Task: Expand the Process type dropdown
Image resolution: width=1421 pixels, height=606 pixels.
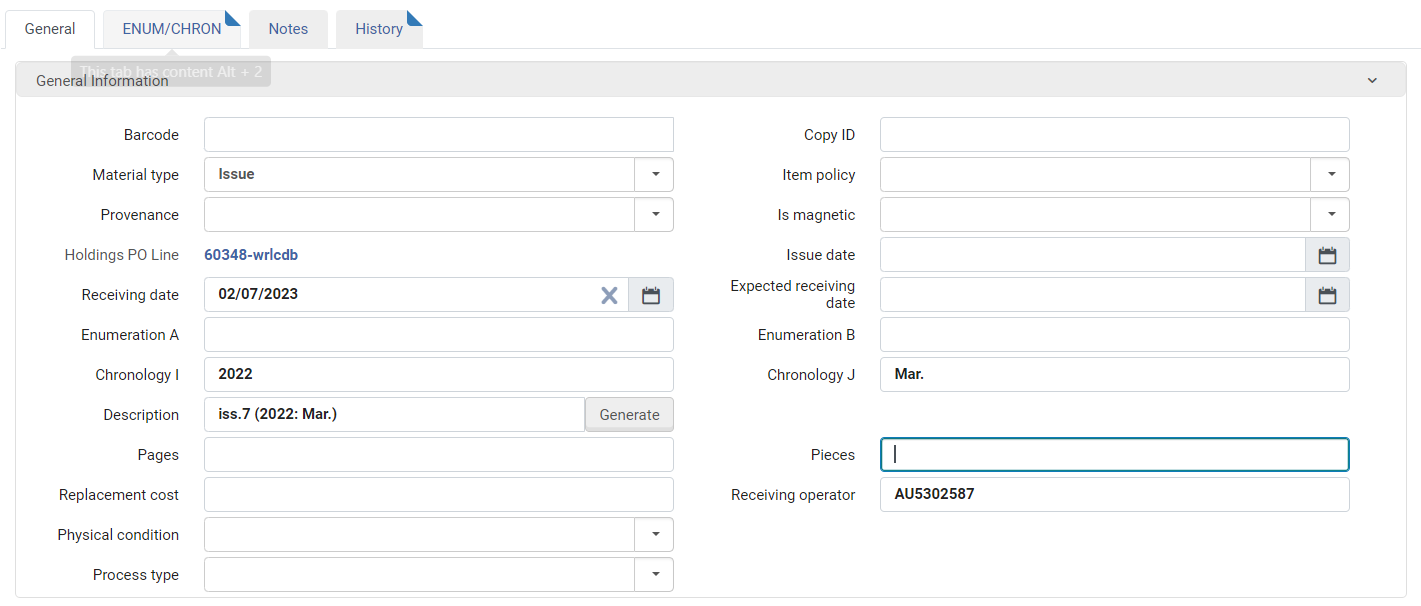Action: (x=655, y=574)
